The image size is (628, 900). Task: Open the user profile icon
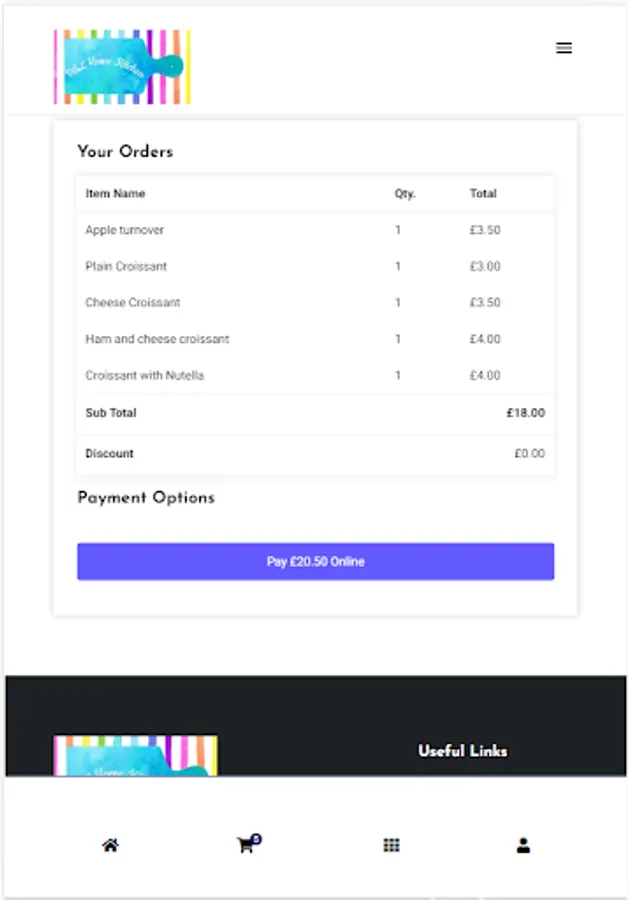click(x=523, y=846)
